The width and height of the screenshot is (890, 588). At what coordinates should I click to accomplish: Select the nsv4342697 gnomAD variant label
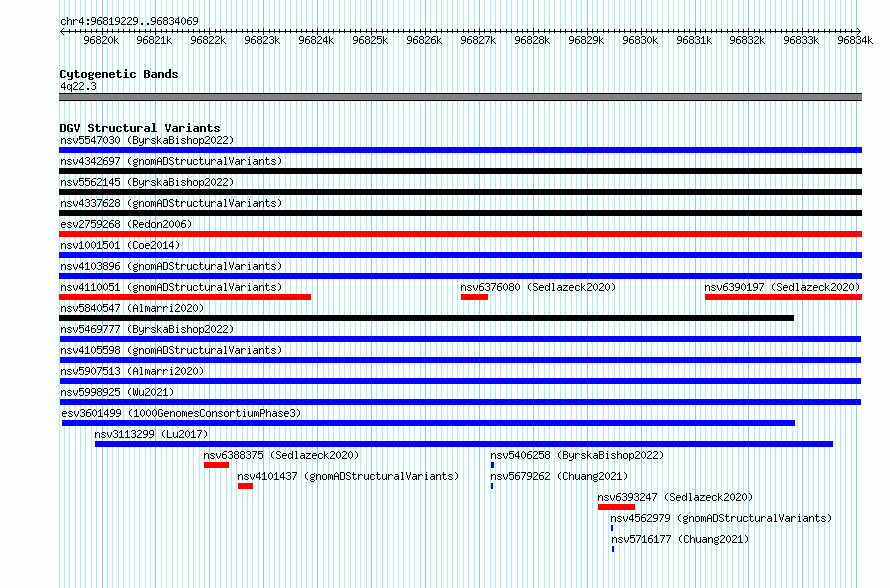(x=171, y=161)
